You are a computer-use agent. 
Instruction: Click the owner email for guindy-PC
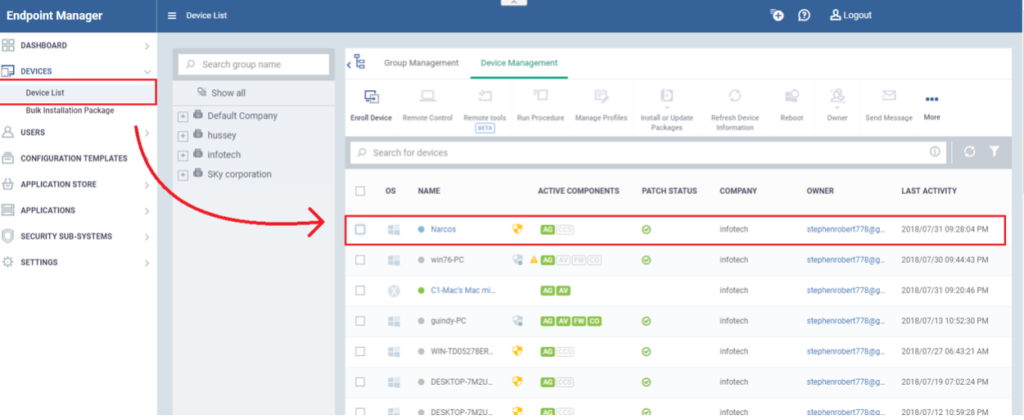(846, 321)
